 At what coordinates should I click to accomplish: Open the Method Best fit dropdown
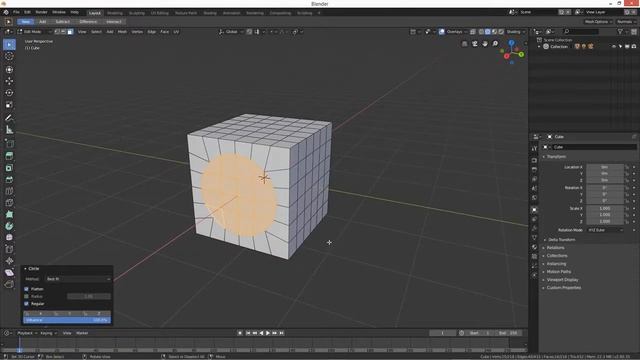click(78, 279)
